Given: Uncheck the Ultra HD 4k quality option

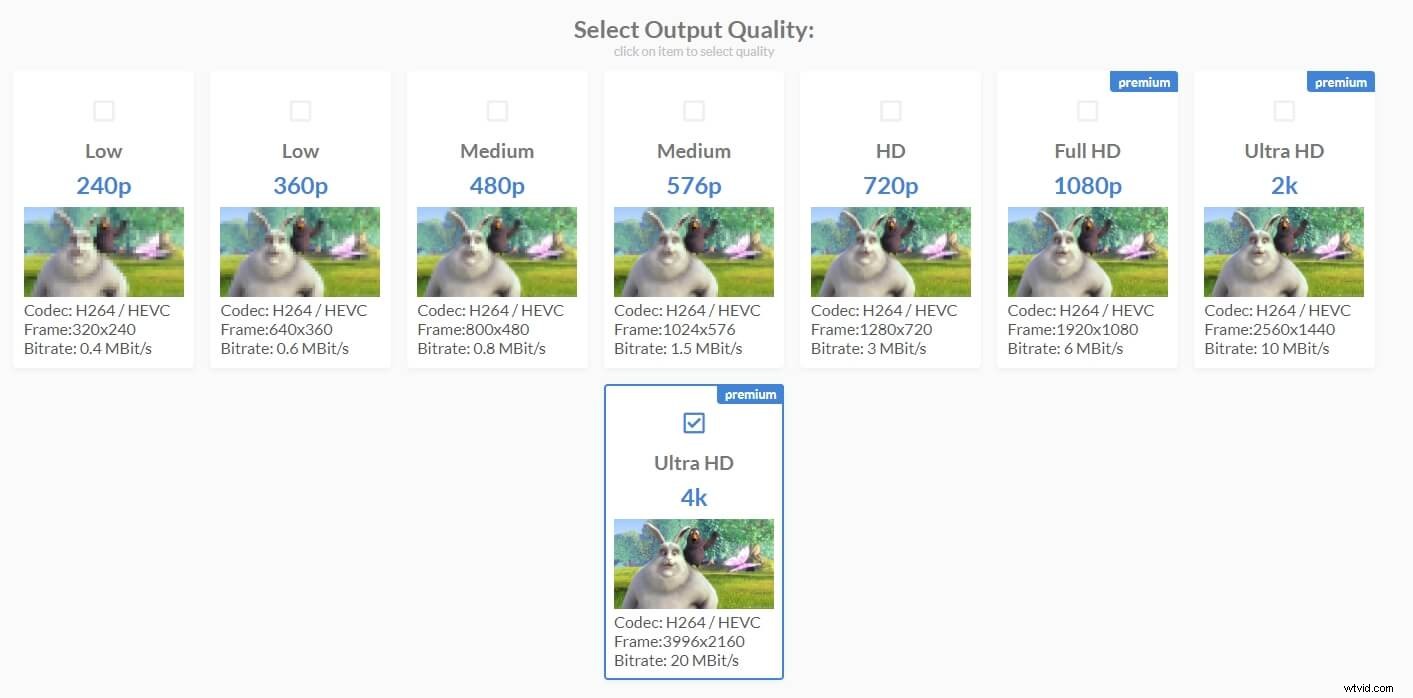Looking at the screenshot, I should 694,422.
